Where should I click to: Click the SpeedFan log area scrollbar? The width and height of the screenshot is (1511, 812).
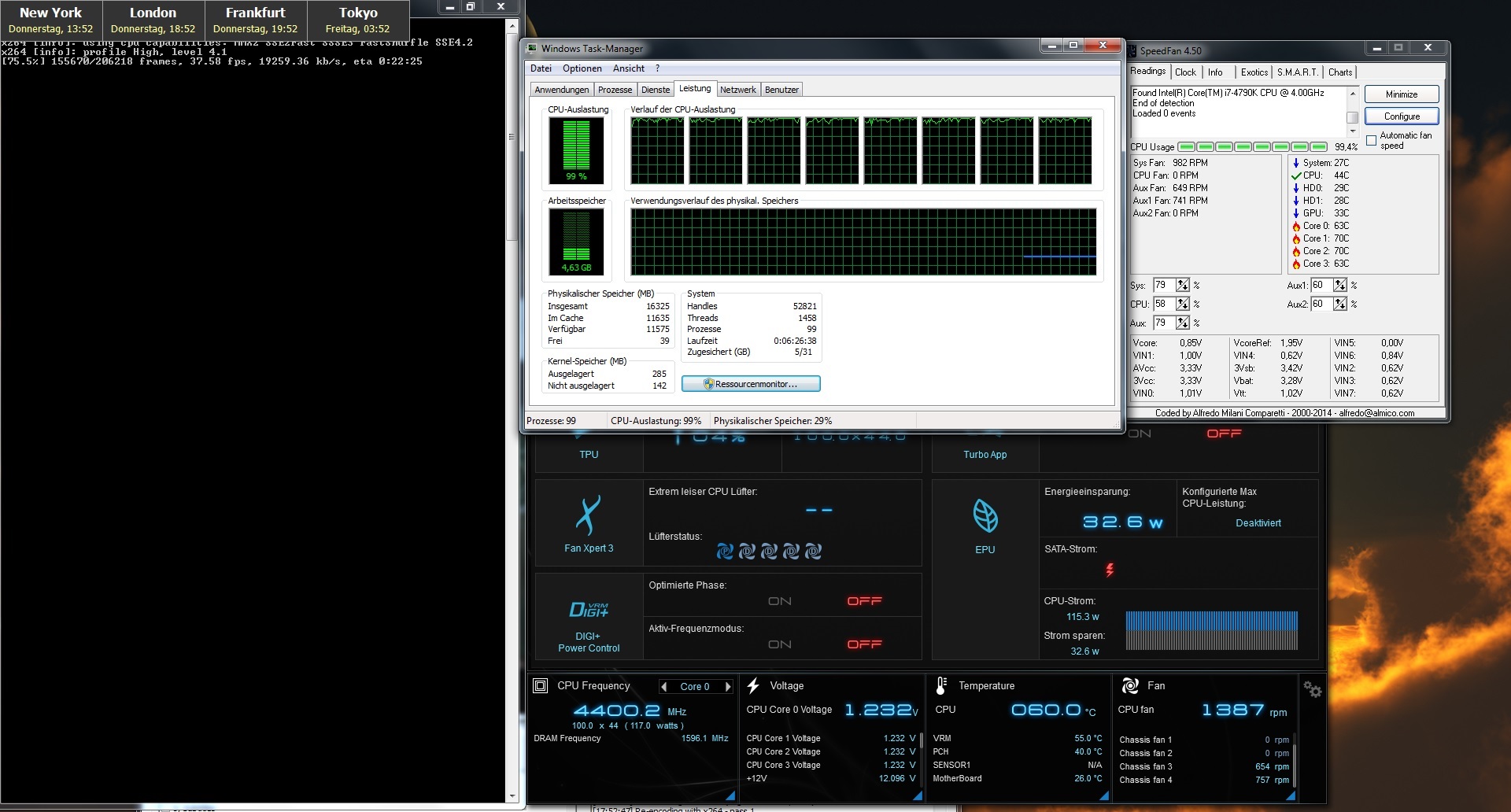1353,112
